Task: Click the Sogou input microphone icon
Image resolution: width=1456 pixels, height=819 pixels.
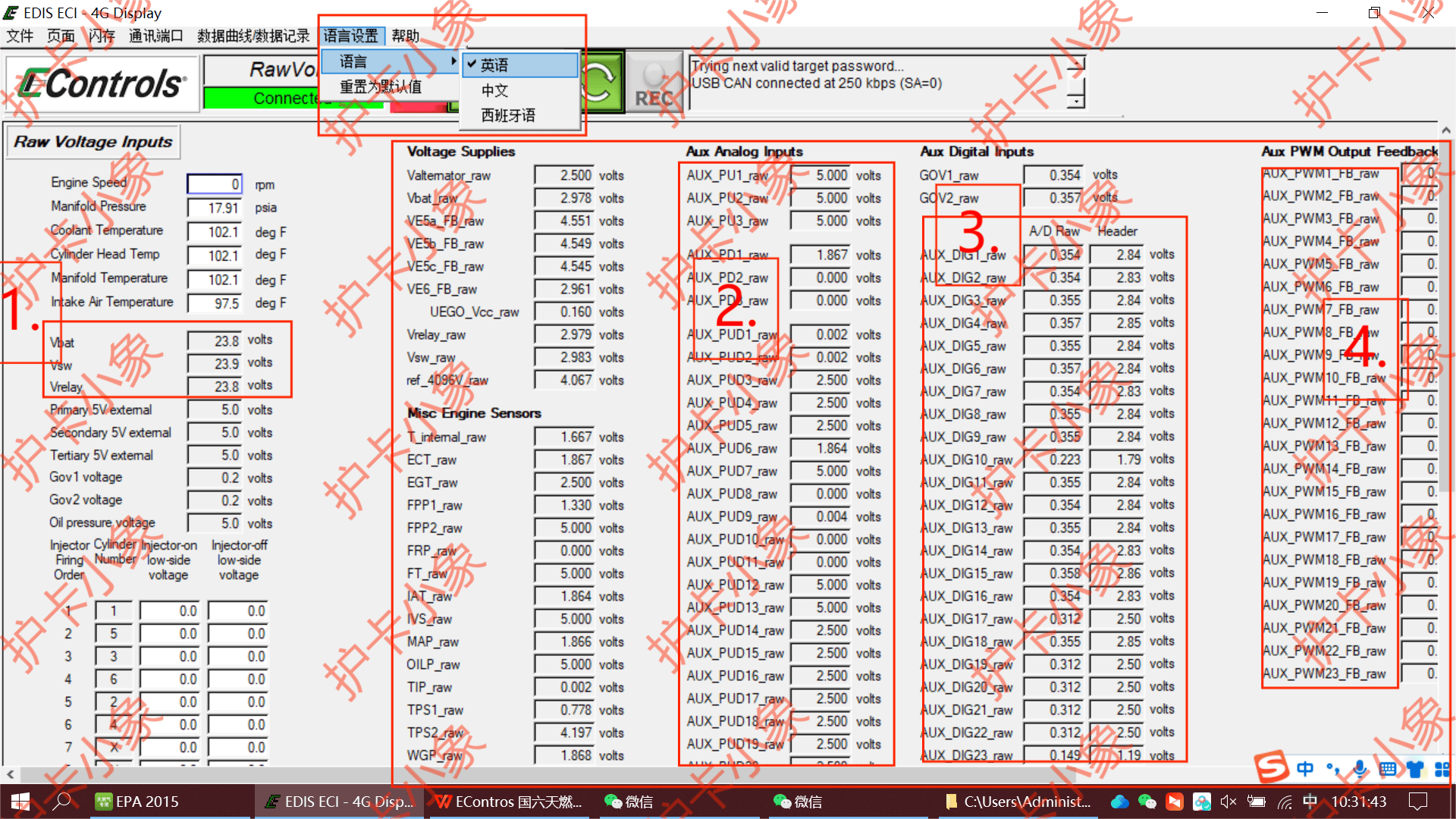Action: coord(1360,769)
